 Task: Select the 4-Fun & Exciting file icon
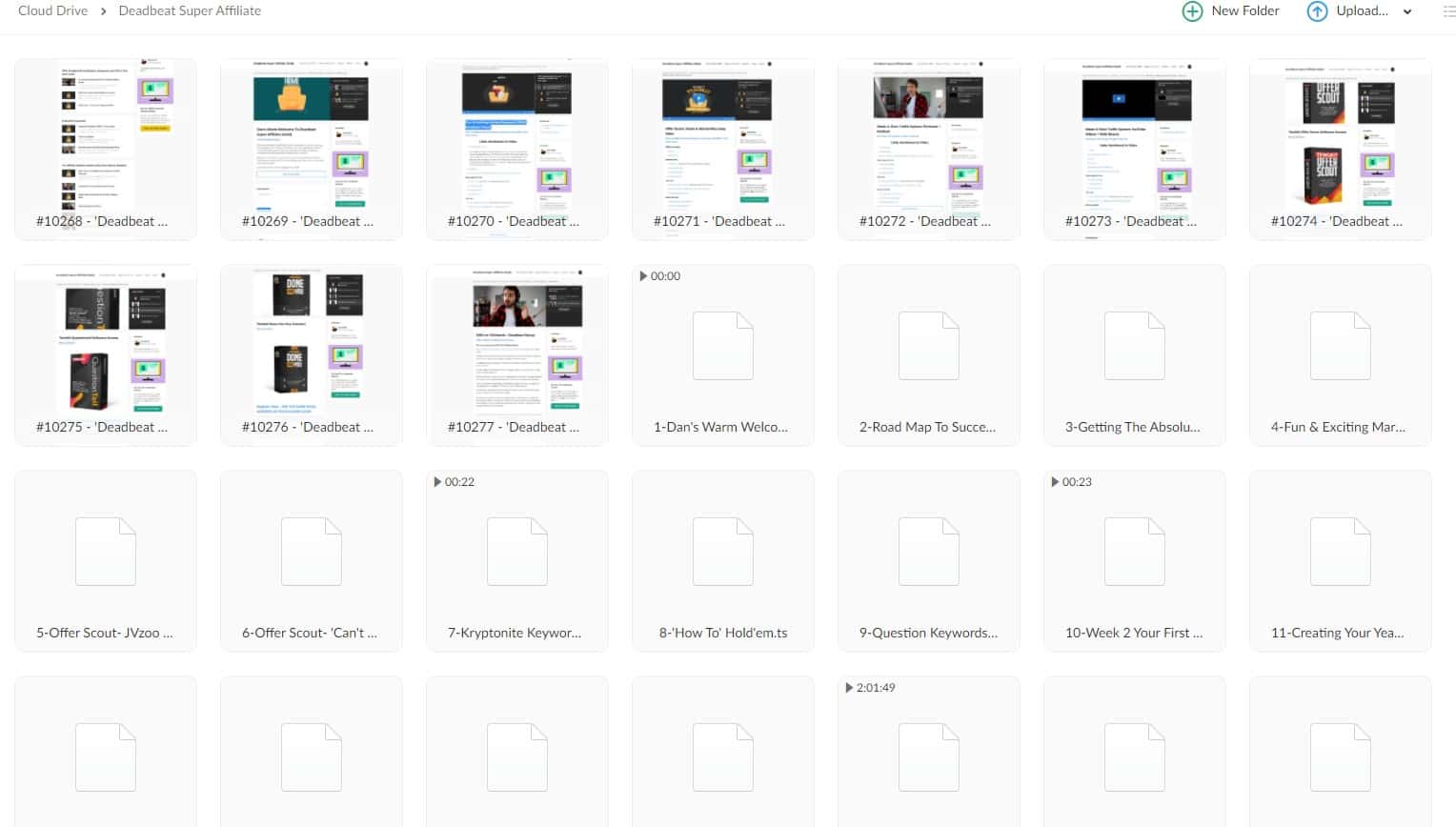coord(1340,346)
